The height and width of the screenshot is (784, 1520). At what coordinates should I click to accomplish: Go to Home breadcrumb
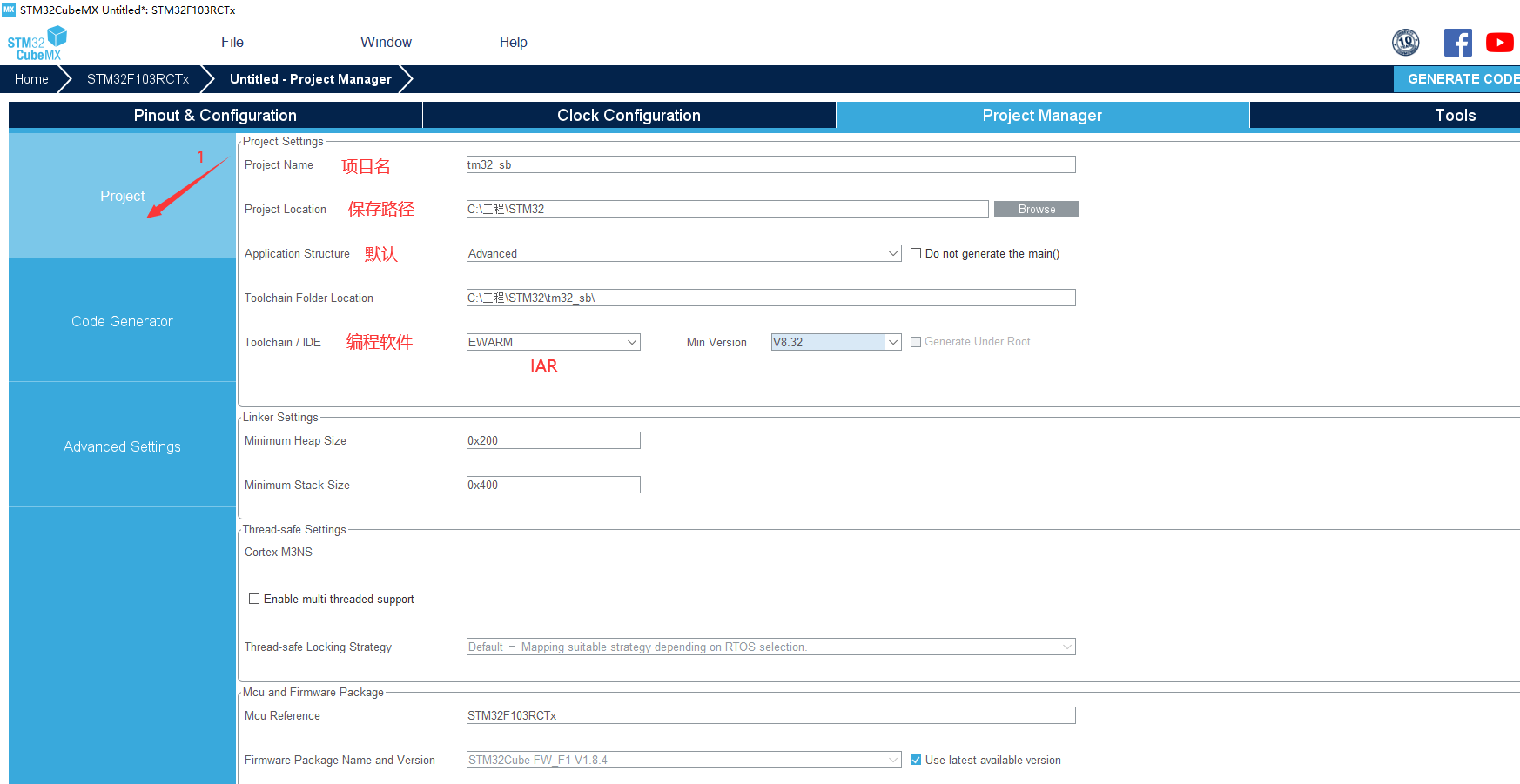click(x=31, y=78)
